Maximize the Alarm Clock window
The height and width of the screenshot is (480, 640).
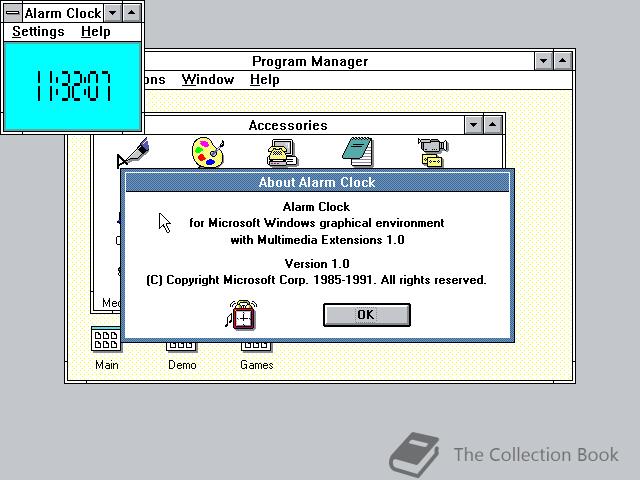(131, 13)
